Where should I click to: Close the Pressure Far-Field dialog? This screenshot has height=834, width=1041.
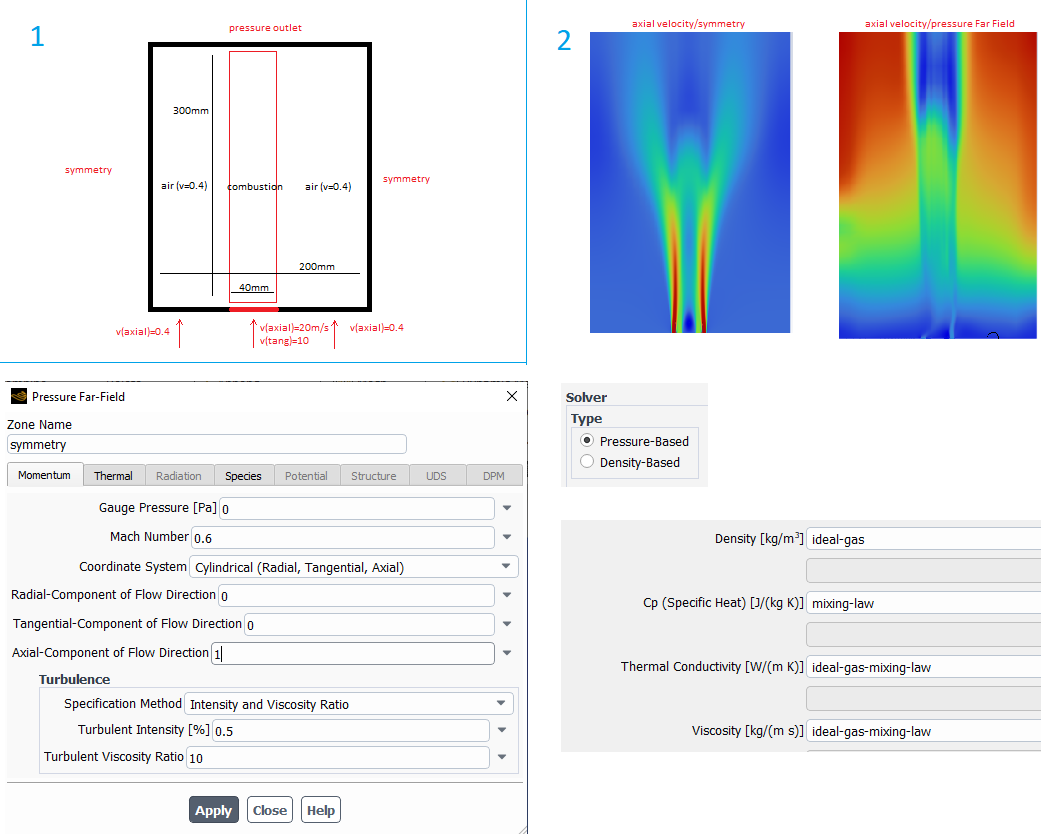[x=512, y=396]
